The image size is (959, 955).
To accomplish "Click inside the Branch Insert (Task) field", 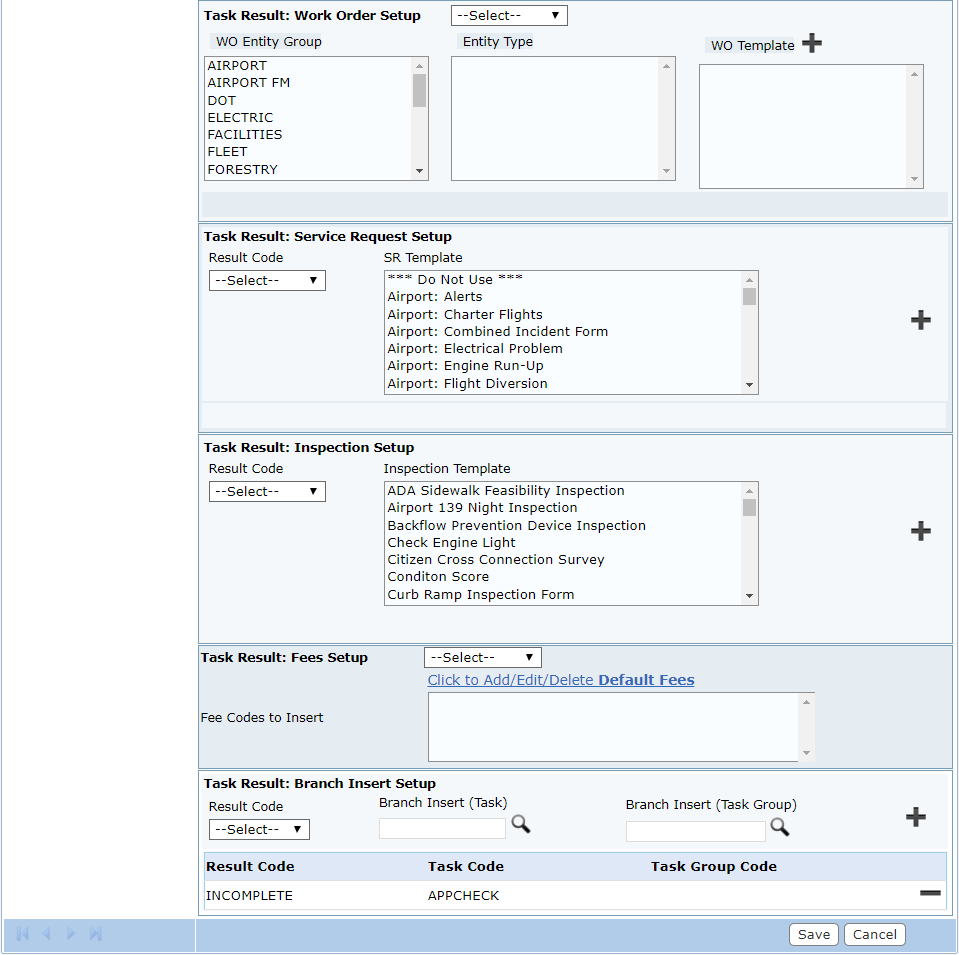I will point(441,828).
